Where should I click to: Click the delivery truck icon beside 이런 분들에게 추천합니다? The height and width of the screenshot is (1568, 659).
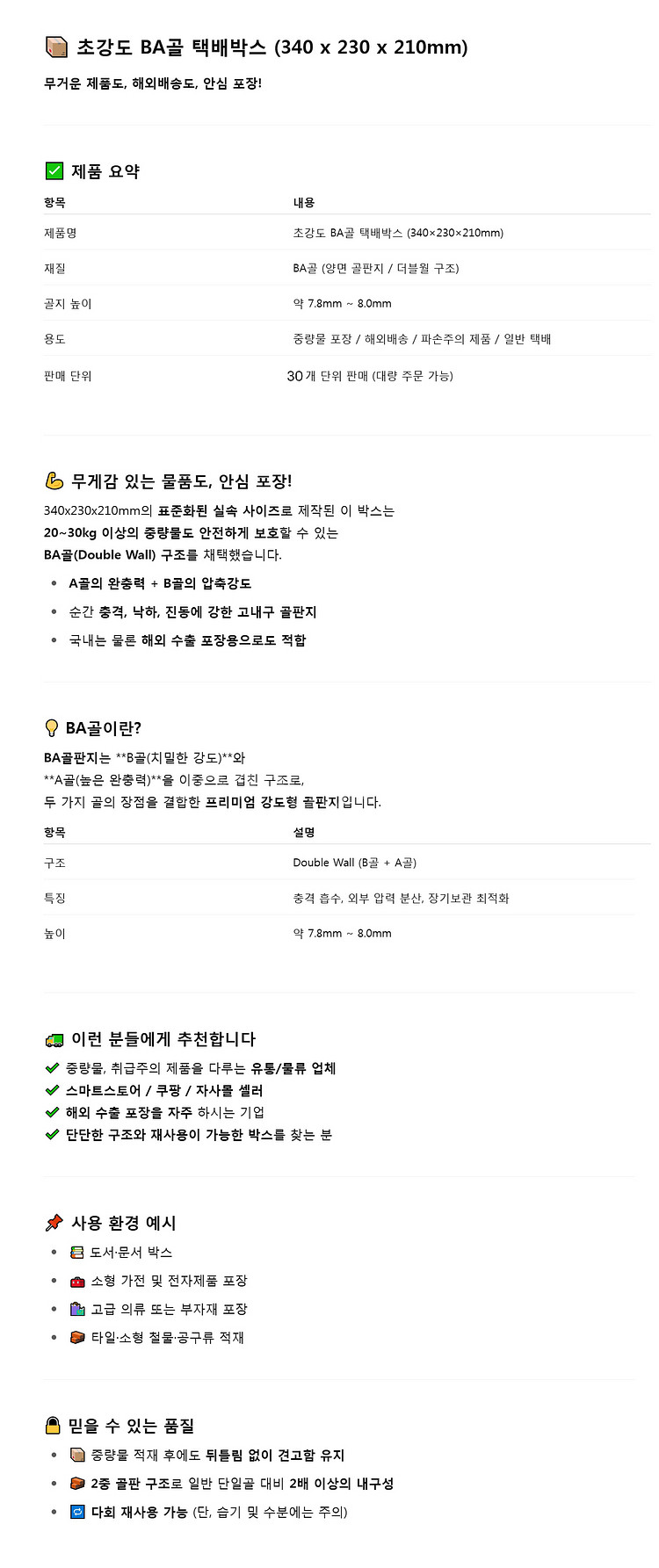(54, 1039)
